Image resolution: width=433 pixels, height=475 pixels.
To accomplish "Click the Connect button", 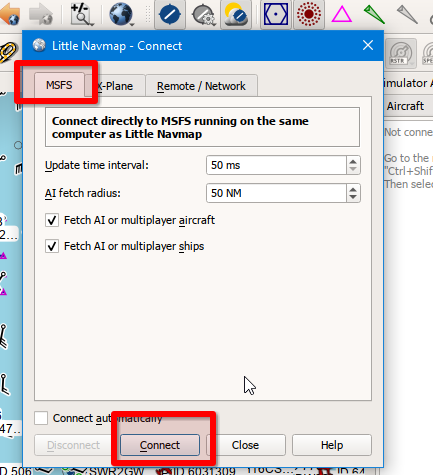I will pos(160,445).
